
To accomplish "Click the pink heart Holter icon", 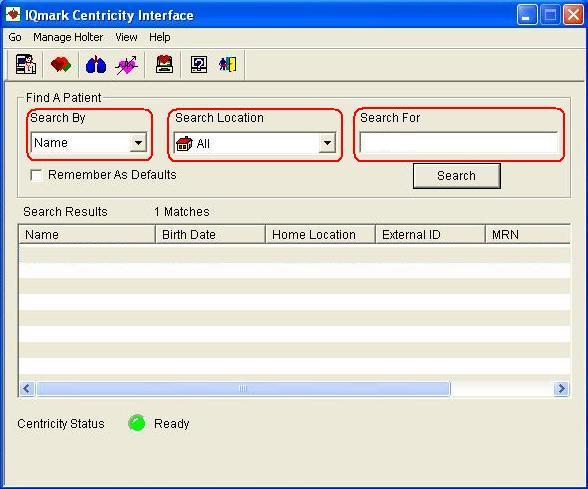I will [x=127, y=65].
